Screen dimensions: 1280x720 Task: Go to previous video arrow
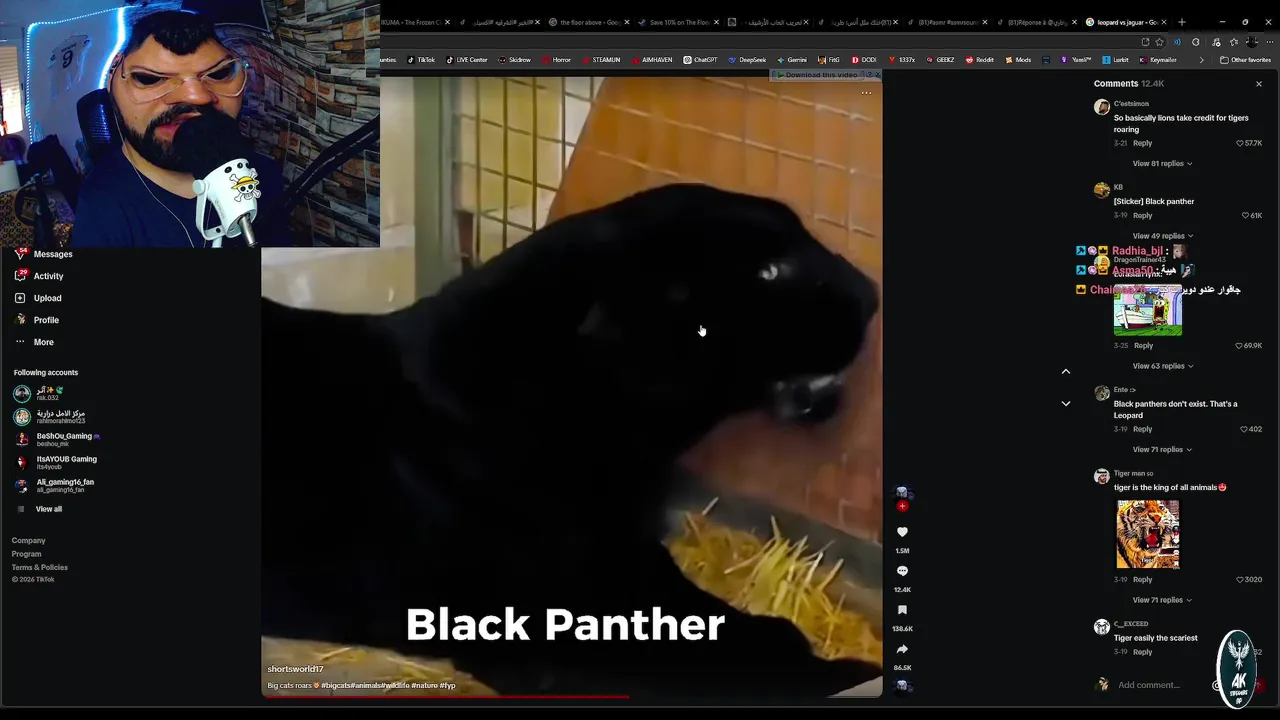pyautogui.click(x=1066, y=371)
